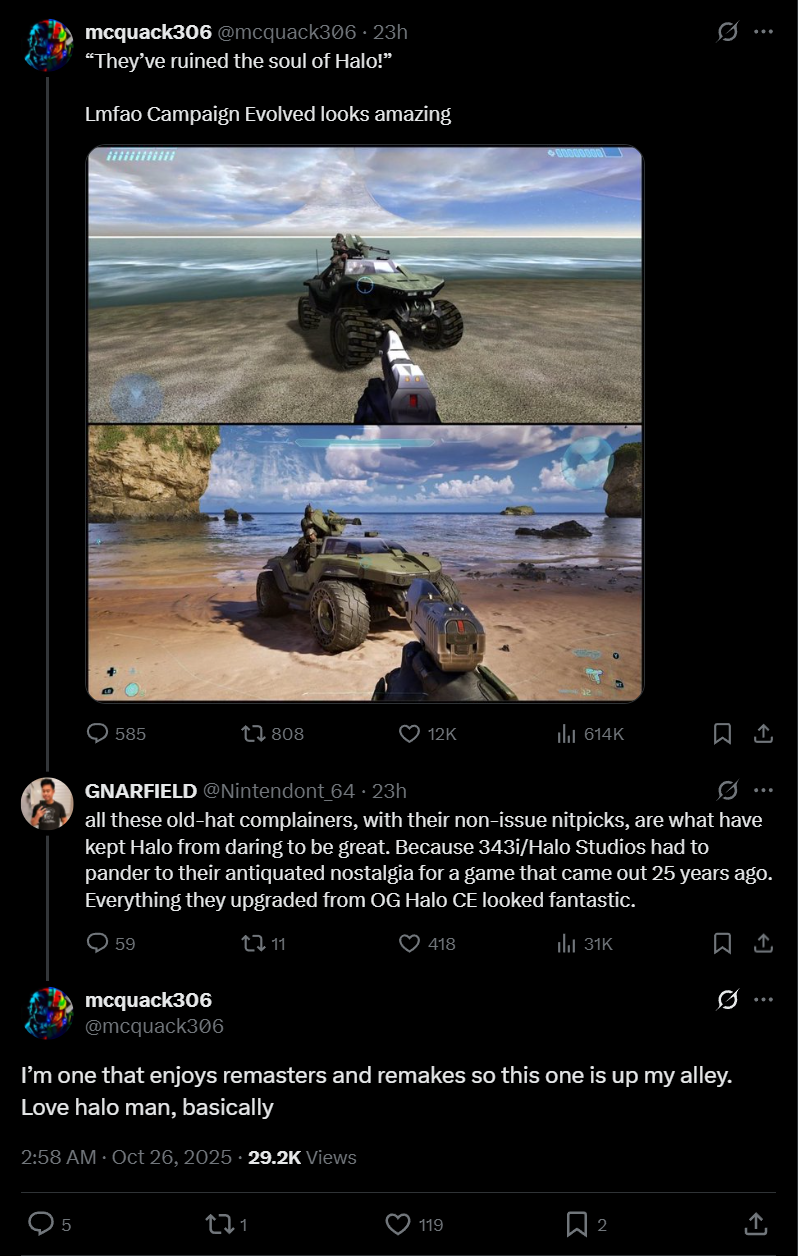View analytics showing 614K views
Viewport: 798px width, 1256px height.
(x=589, y=734)
